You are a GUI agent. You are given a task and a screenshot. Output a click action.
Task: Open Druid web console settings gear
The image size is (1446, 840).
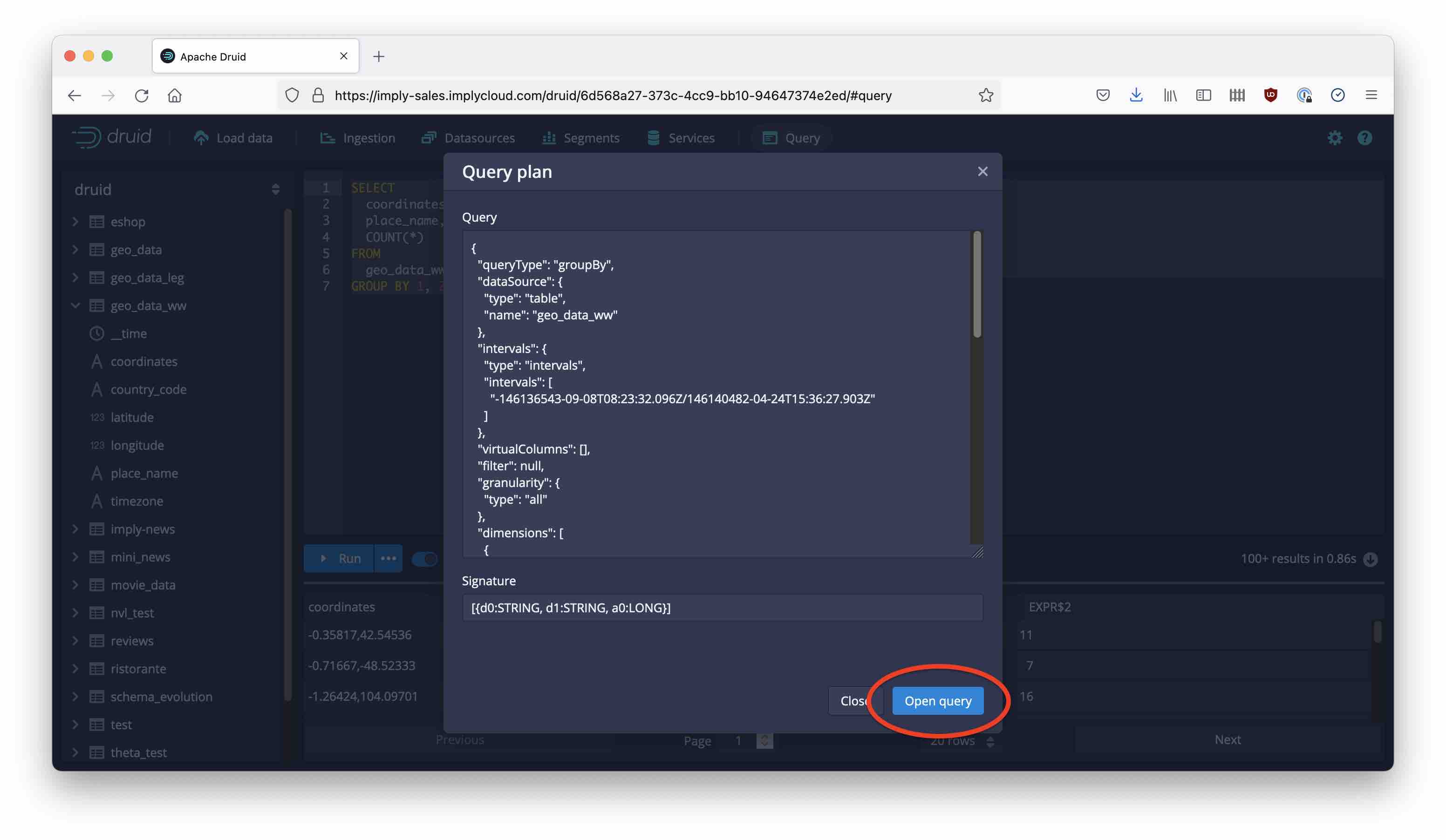1335,138
